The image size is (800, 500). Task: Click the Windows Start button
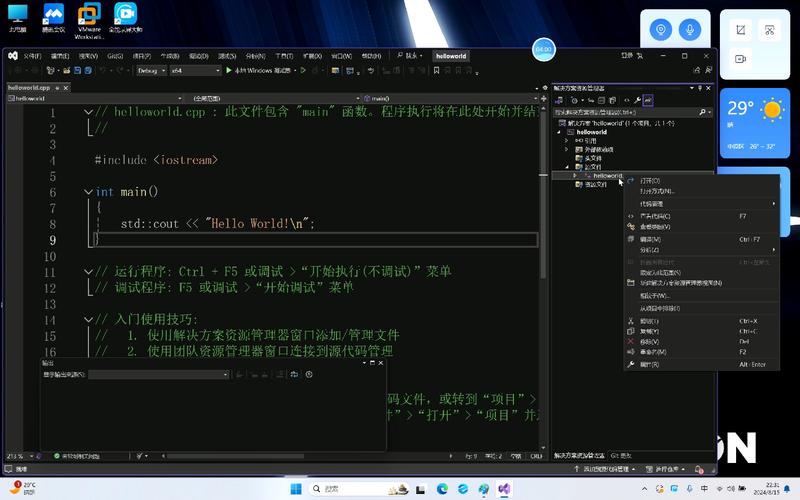[x=296, y=489]
